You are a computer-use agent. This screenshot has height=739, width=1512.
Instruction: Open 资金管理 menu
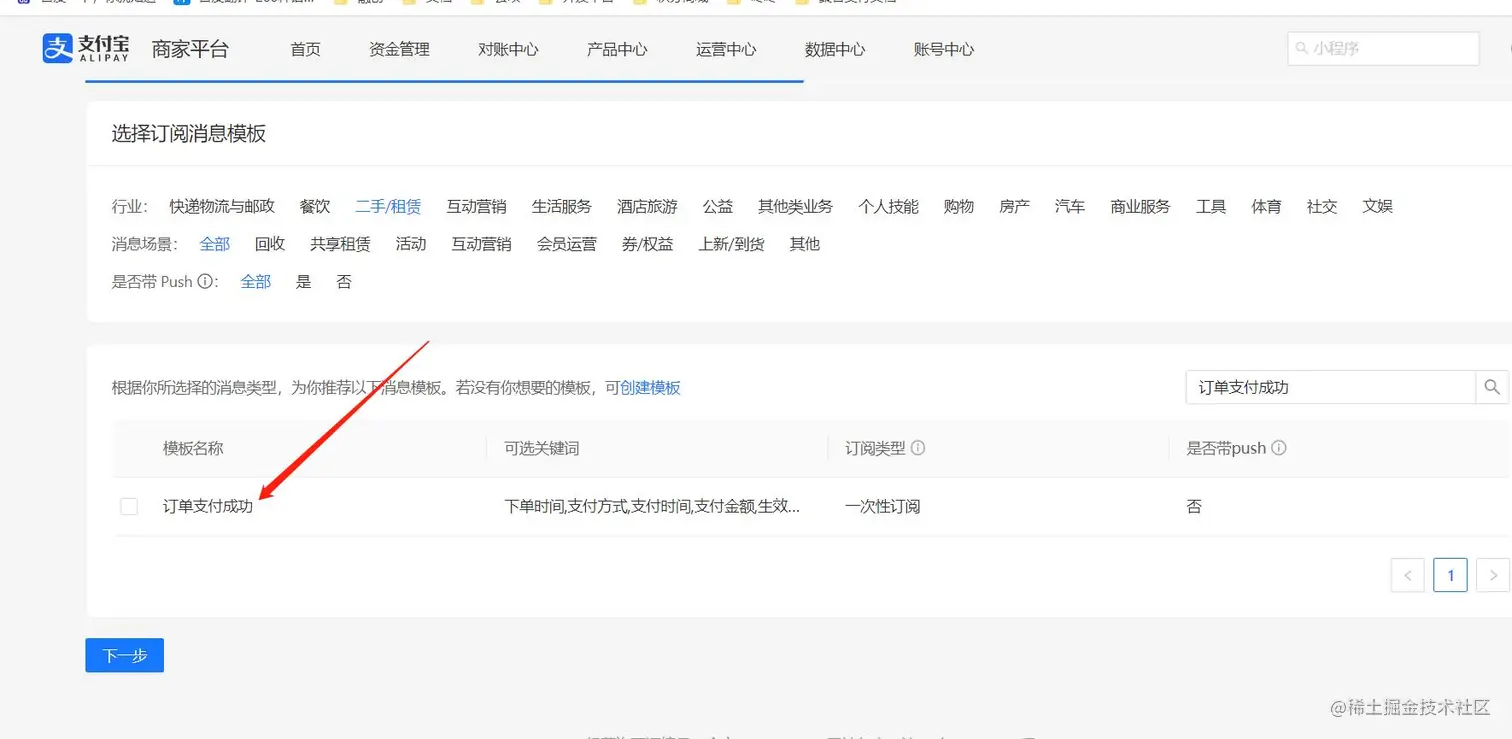click(x=399, y=49)
